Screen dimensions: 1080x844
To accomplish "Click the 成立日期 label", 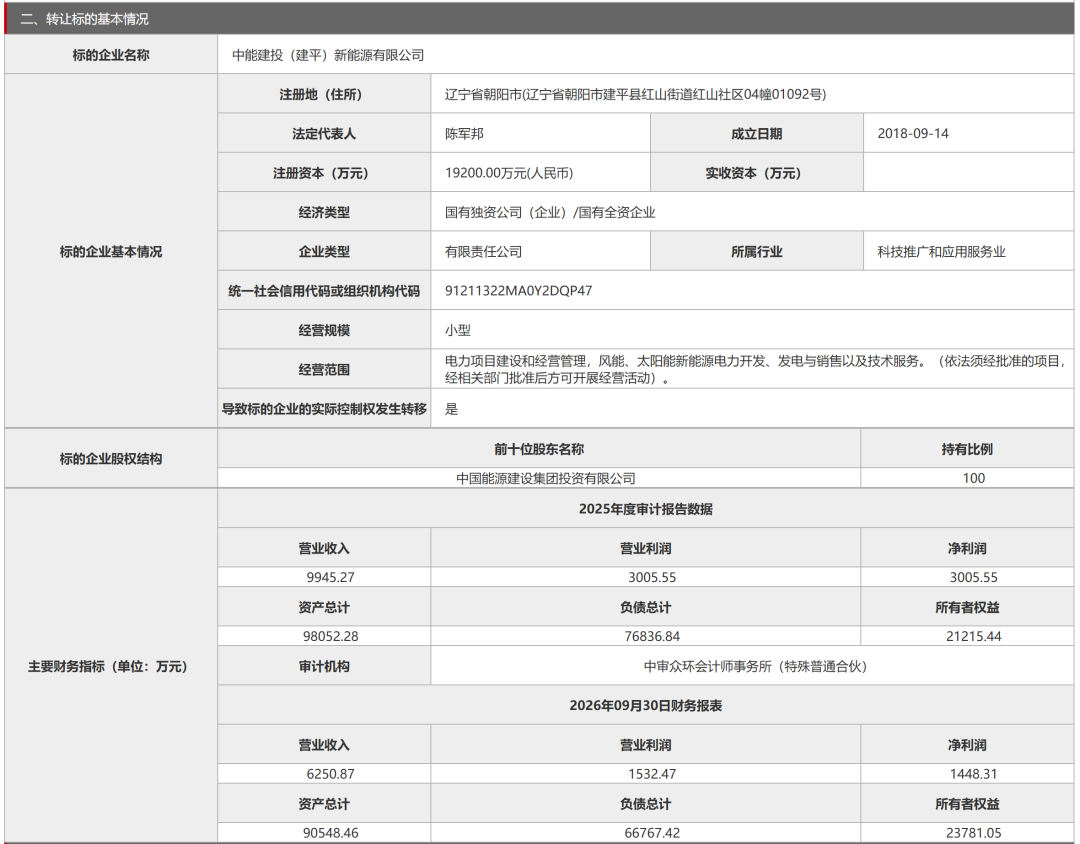I will (x=757, y=134).
